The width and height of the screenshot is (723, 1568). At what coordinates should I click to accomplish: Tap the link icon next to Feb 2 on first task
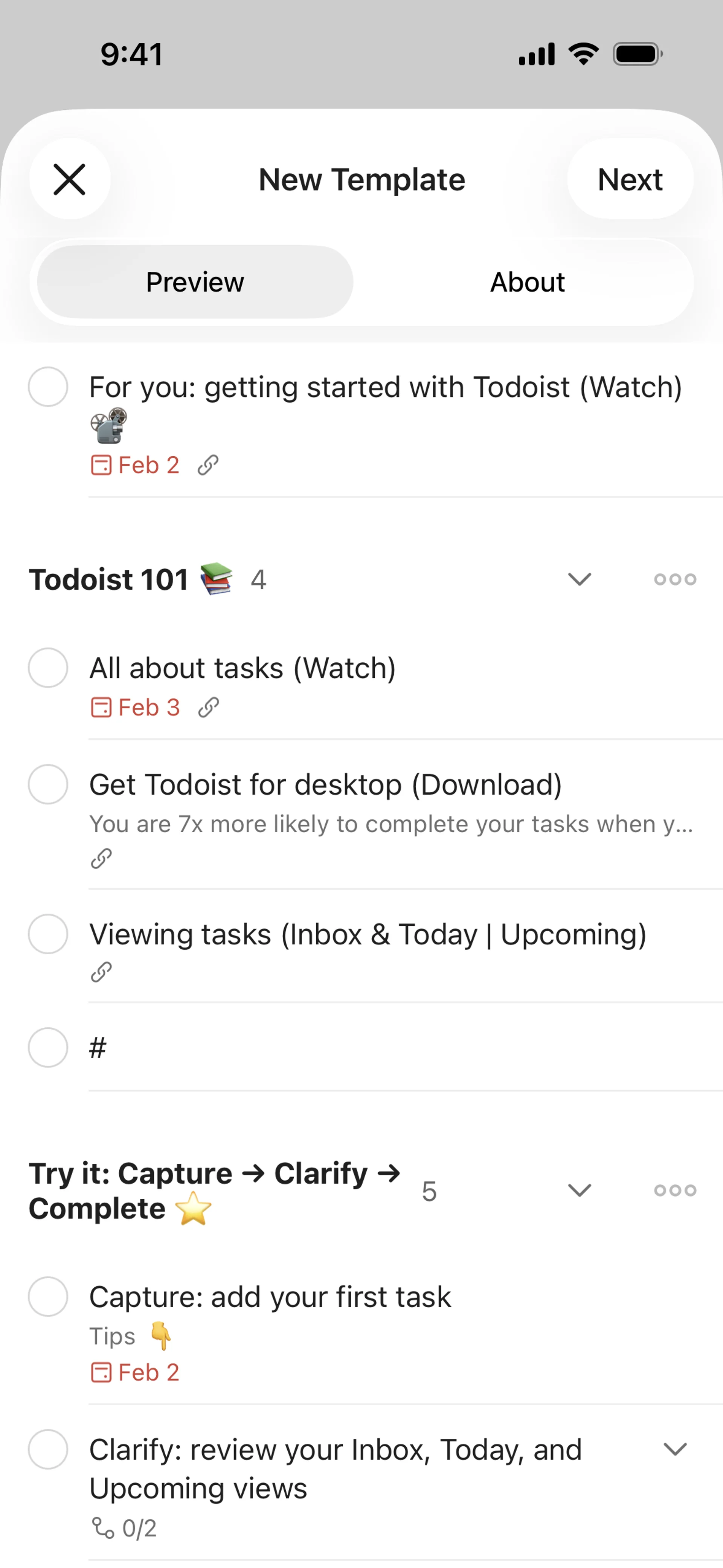coord(207,465)
